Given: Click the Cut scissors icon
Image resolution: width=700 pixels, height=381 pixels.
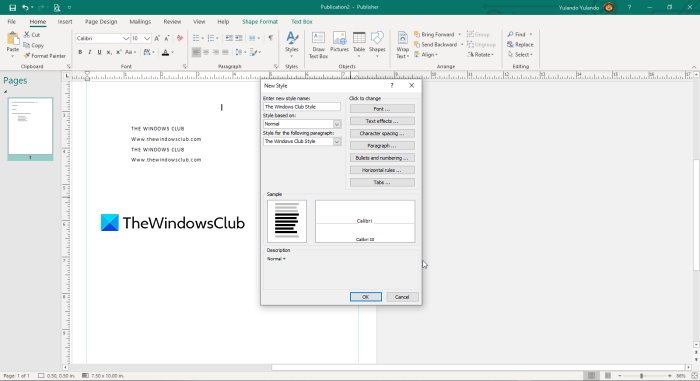Looking at the screenshot, I should [x=27, y=34].
